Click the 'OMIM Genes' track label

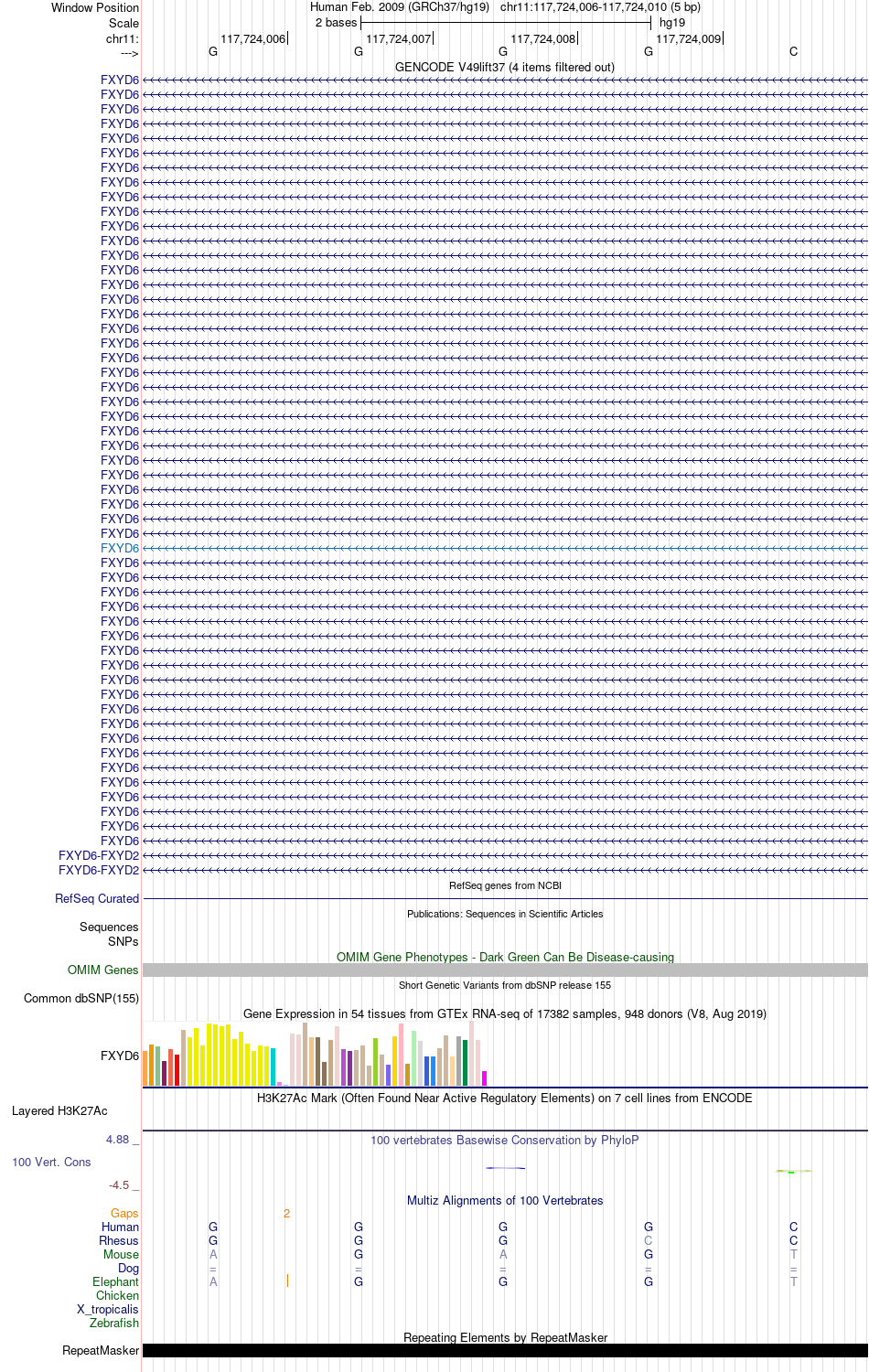[103, 970]
